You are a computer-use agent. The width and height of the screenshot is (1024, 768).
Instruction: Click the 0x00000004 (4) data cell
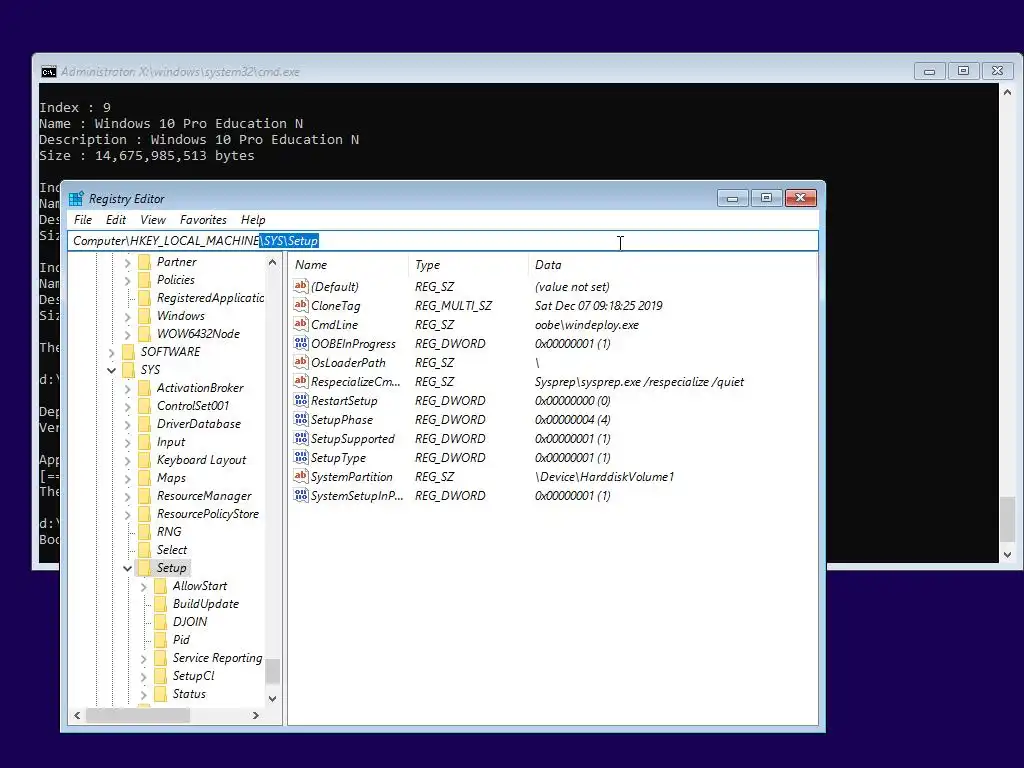[x=573, y=419]
